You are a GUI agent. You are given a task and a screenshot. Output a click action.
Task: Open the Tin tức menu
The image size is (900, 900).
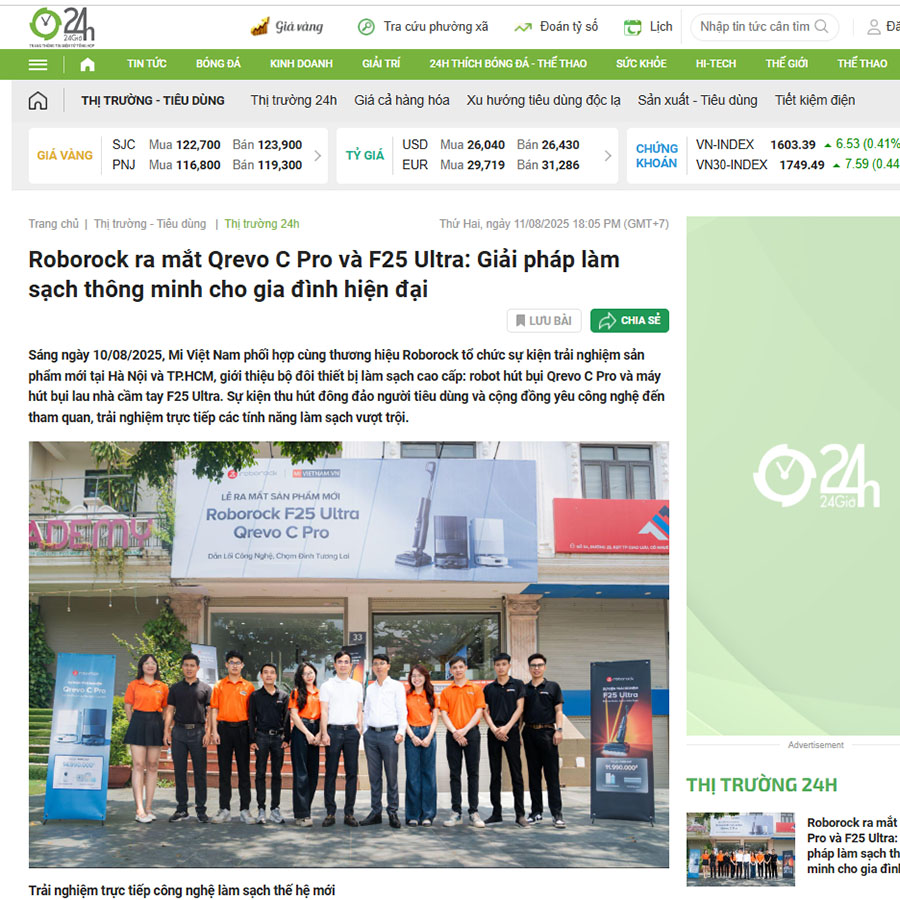147,64
